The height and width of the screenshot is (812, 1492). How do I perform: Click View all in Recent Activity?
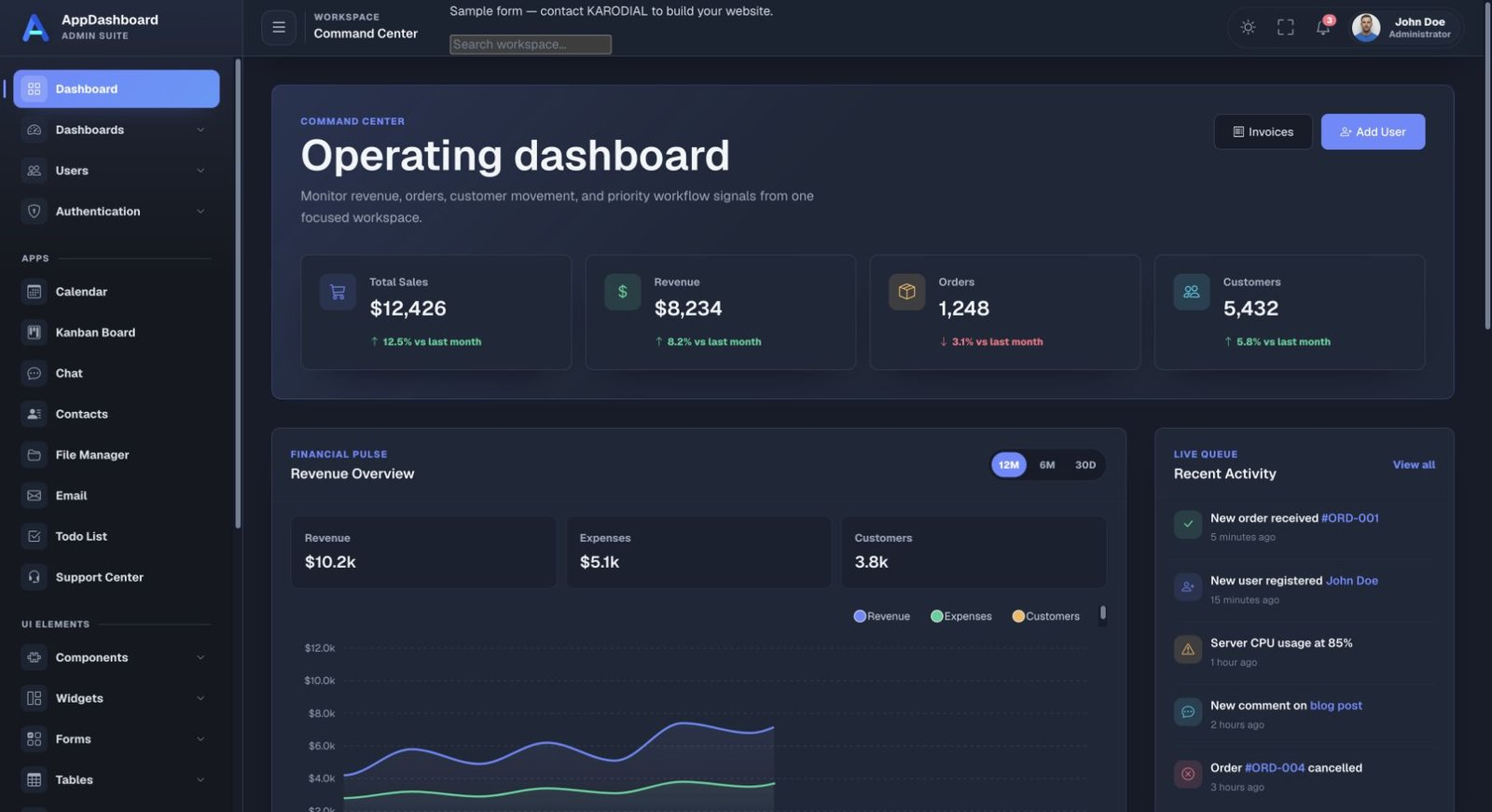[x=1414, y=464]
